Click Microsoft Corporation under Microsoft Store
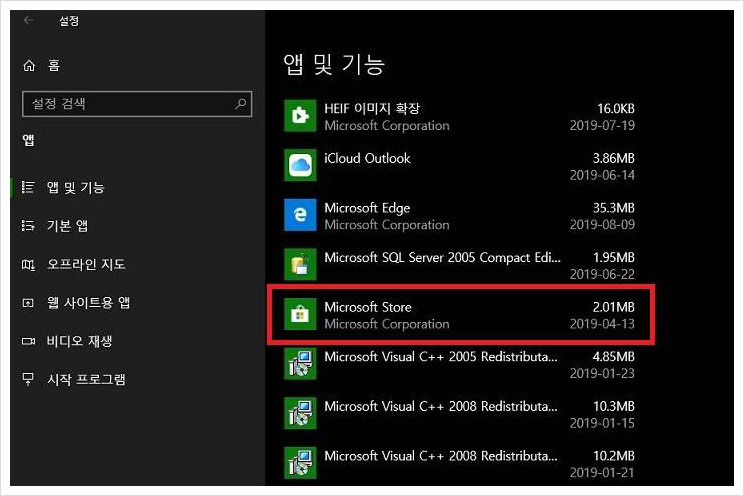The image size is (744, 496). 387,324
